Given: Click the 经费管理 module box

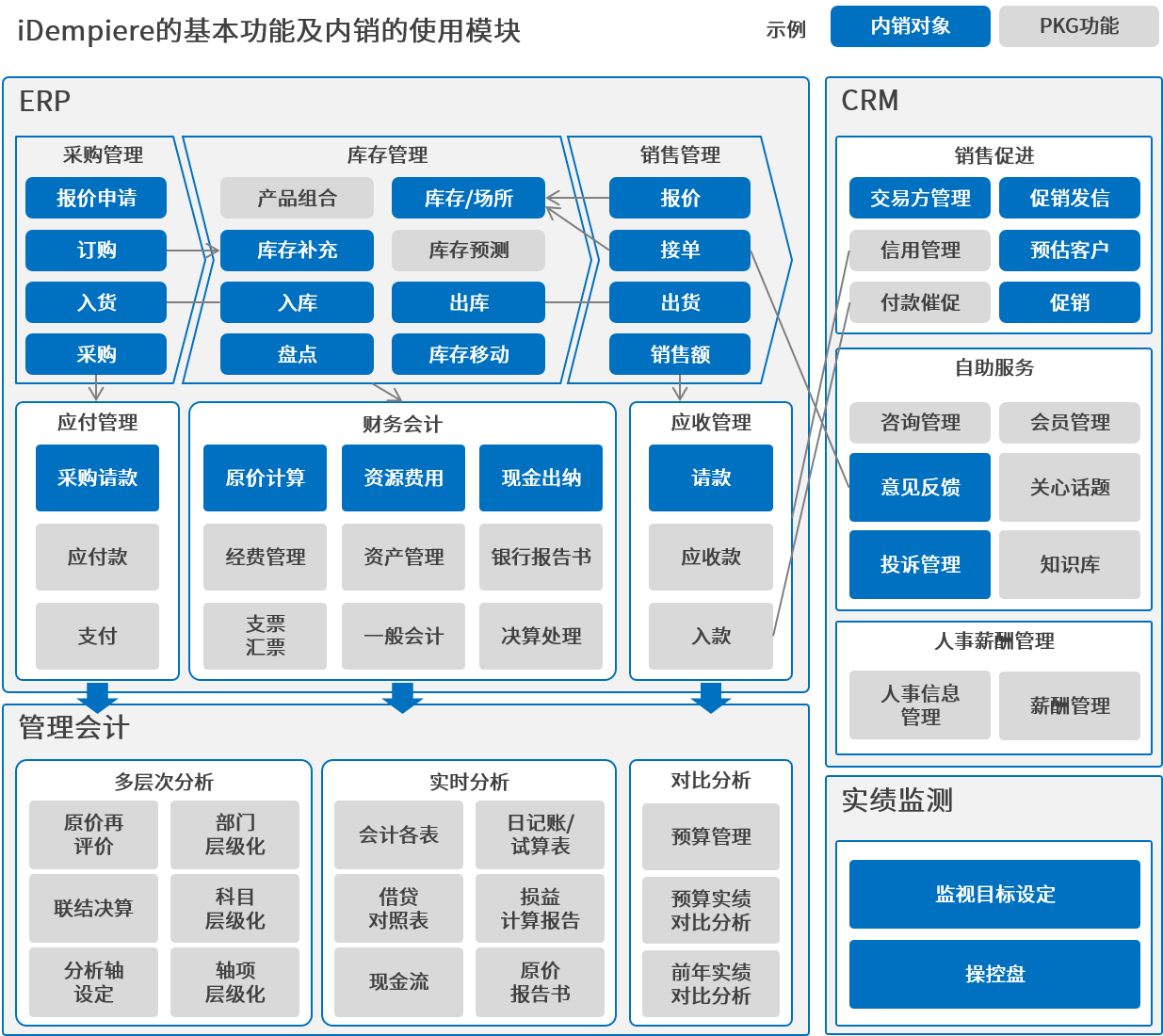Looking at the screenshot, I should [x=265, y=558].
